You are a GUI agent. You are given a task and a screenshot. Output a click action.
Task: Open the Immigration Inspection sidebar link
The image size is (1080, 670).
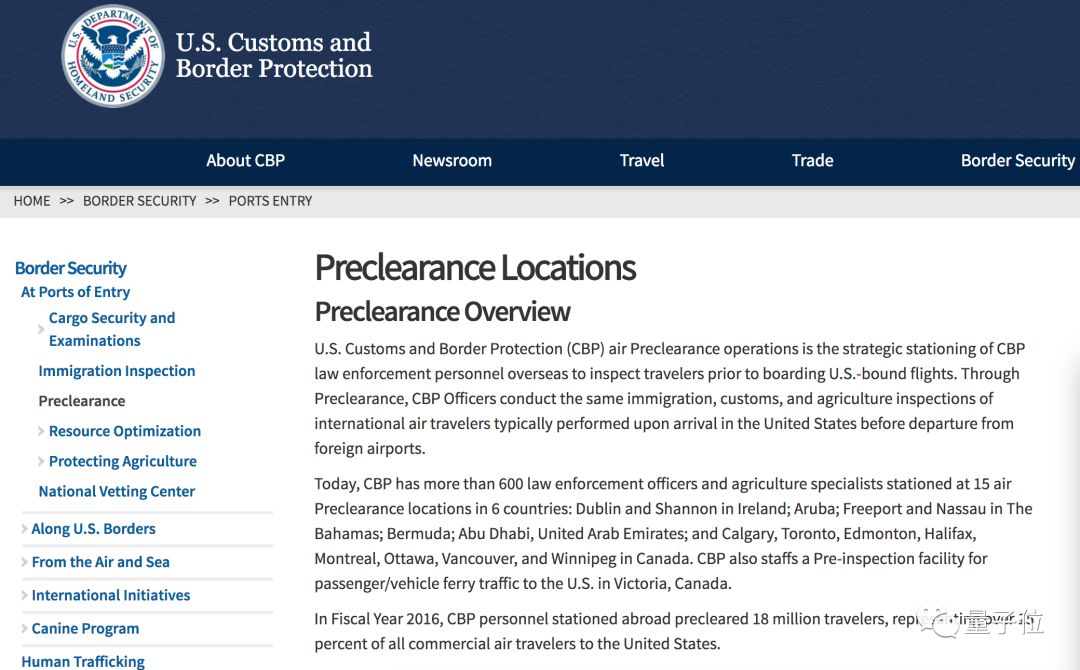(117, 371)
